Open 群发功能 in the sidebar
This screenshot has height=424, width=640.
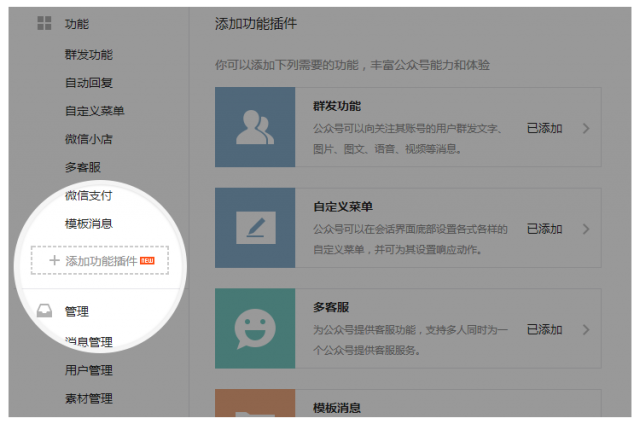(89, 55)
